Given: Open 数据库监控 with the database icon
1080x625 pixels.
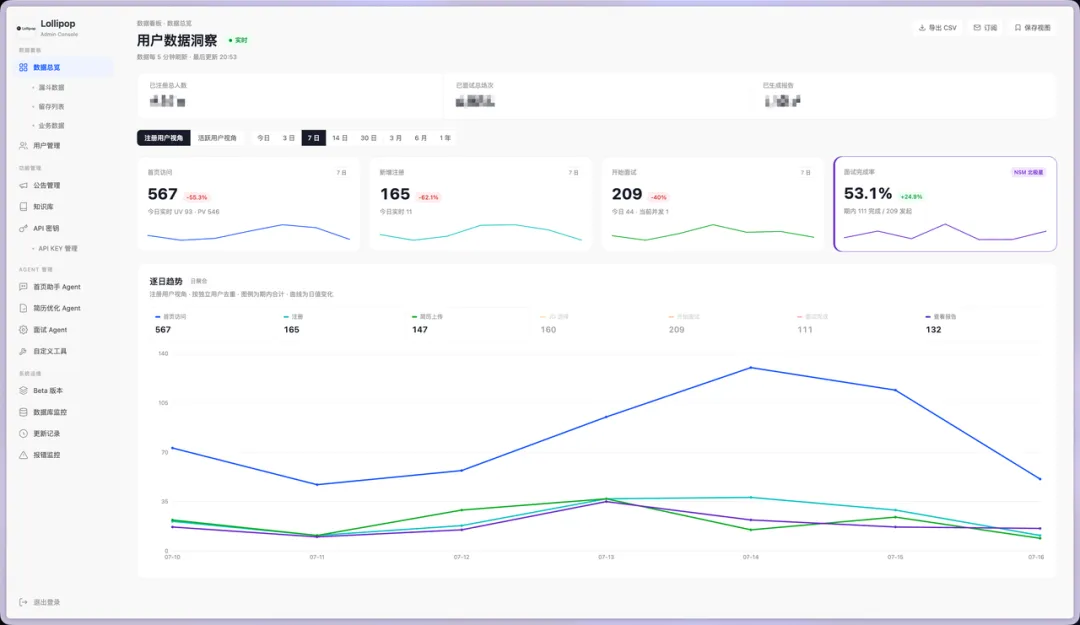Looking at the screenshot, I should tap(23, 412).
